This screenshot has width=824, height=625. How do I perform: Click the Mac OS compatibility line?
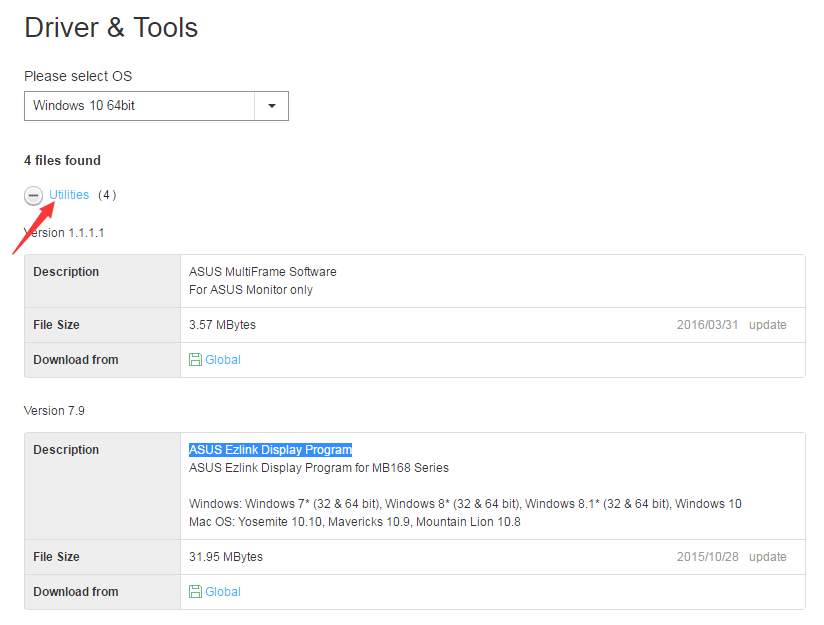pyautogui.click(x=355, y=522)
